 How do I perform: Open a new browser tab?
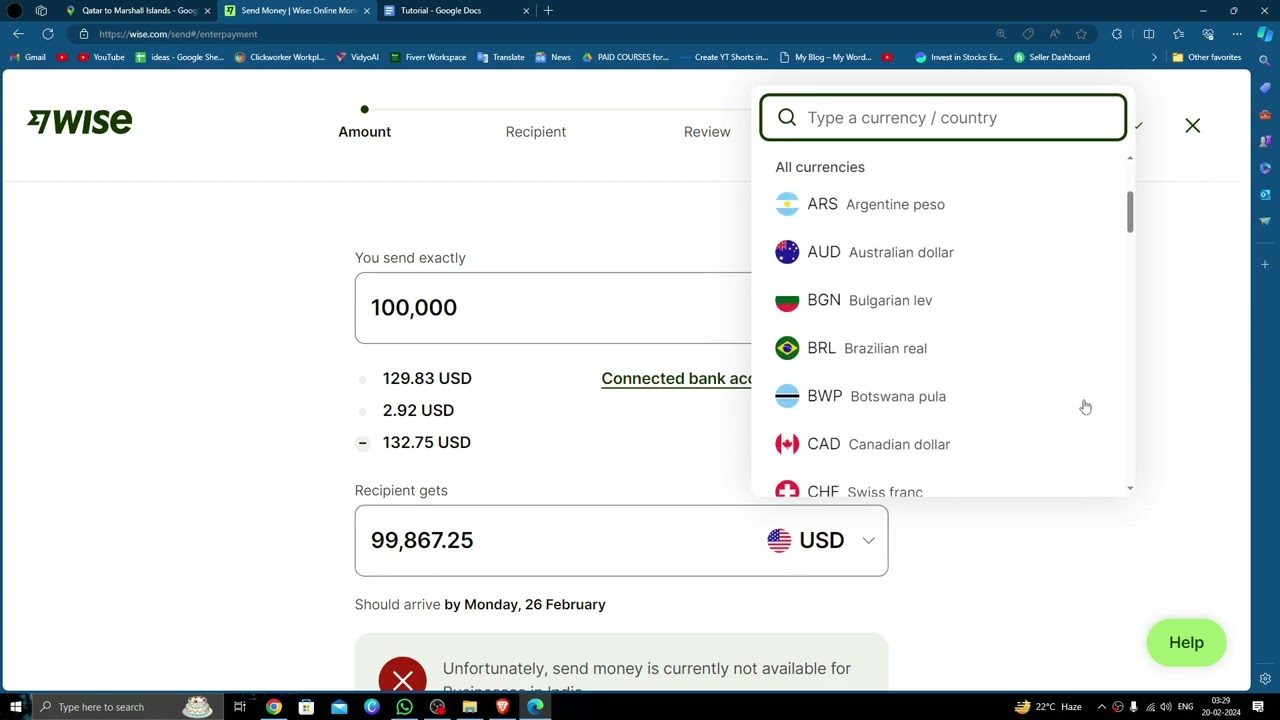pyautogui.click(x=548, y=10)
